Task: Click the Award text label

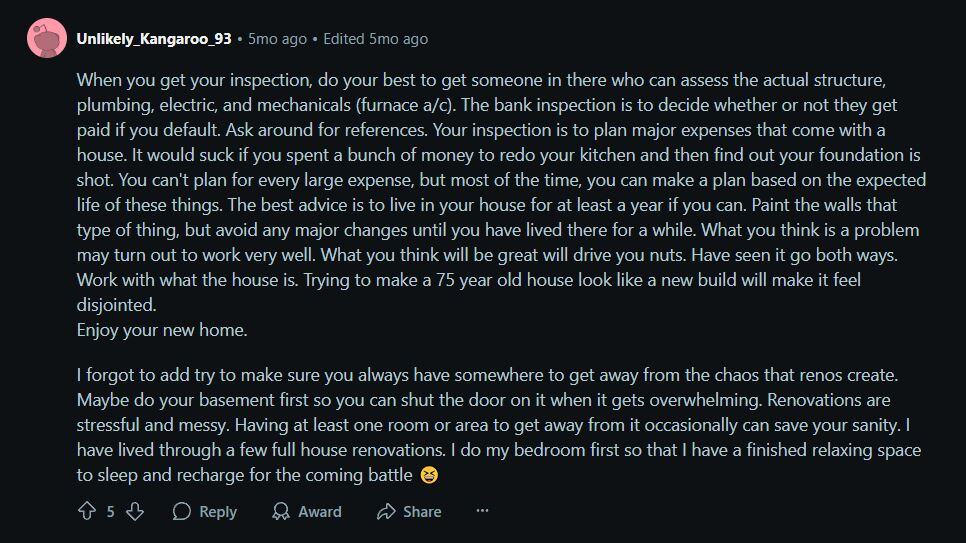Action: [x=320, y=512]
